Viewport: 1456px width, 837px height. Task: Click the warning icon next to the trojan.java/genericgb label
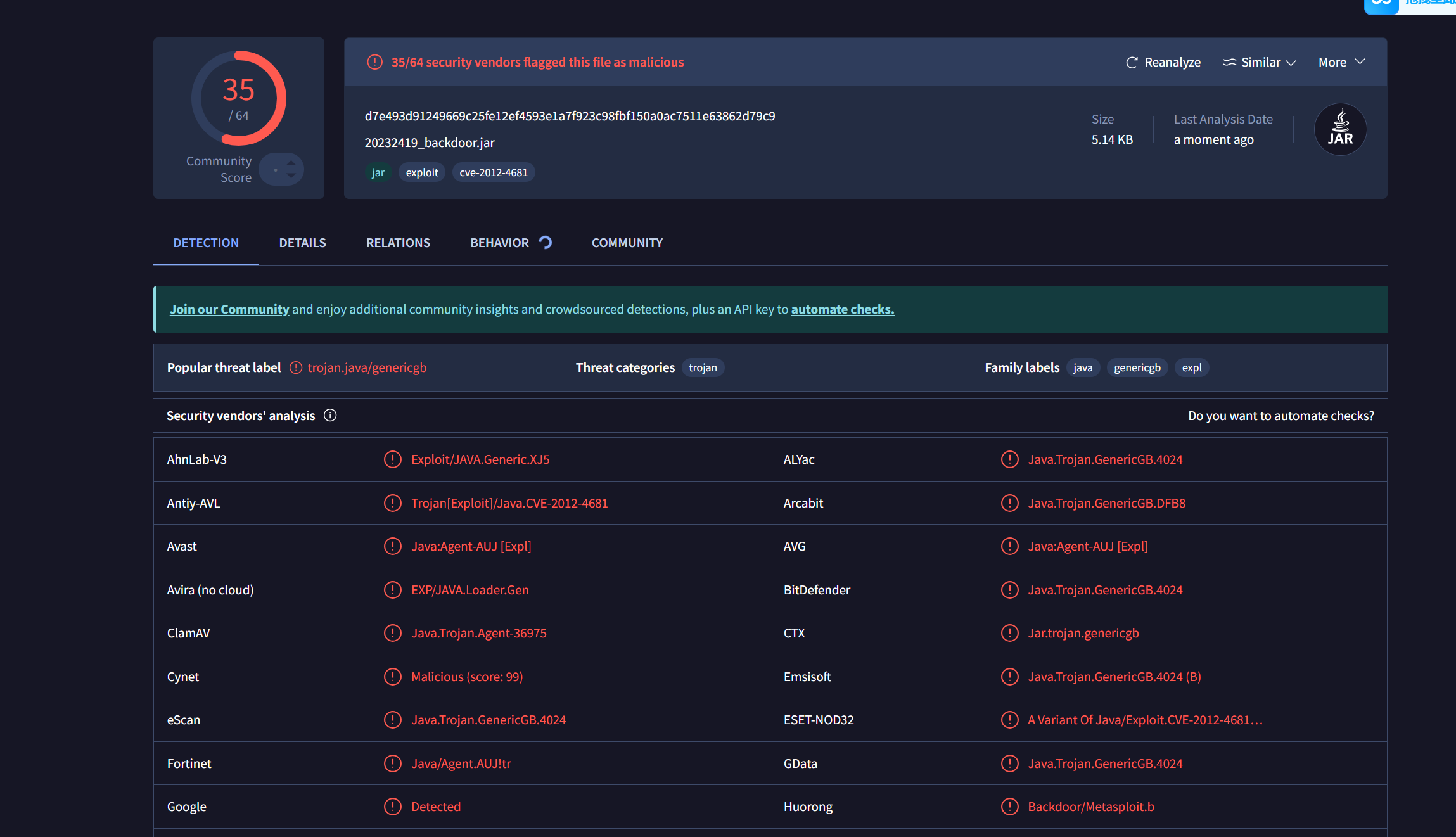pos(296,368)
